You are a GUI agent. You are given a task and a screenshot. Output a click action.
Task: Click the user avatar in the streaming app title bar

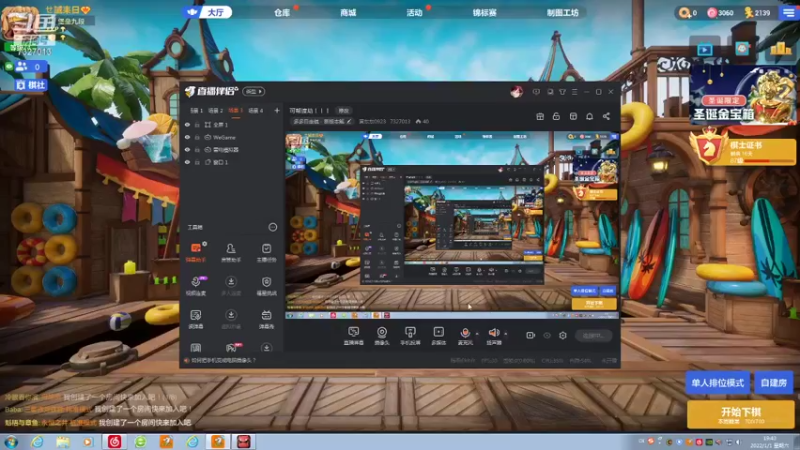click(516, 92)
